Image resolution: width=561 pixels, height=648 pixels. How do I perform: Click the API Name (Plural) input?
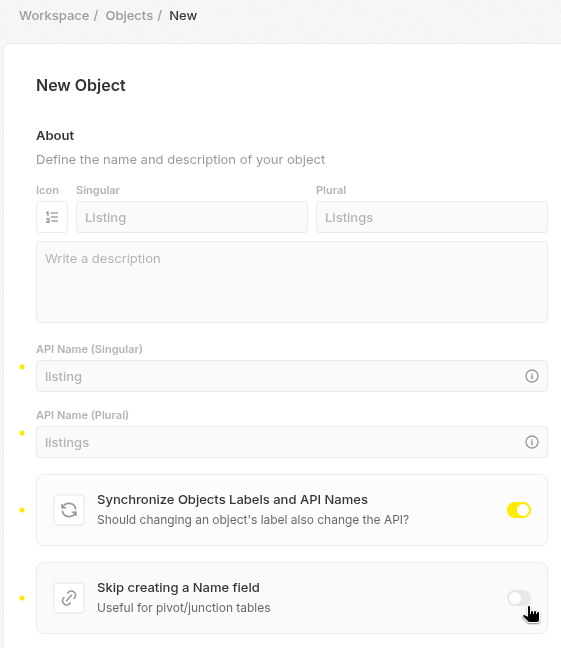point(292,442)
